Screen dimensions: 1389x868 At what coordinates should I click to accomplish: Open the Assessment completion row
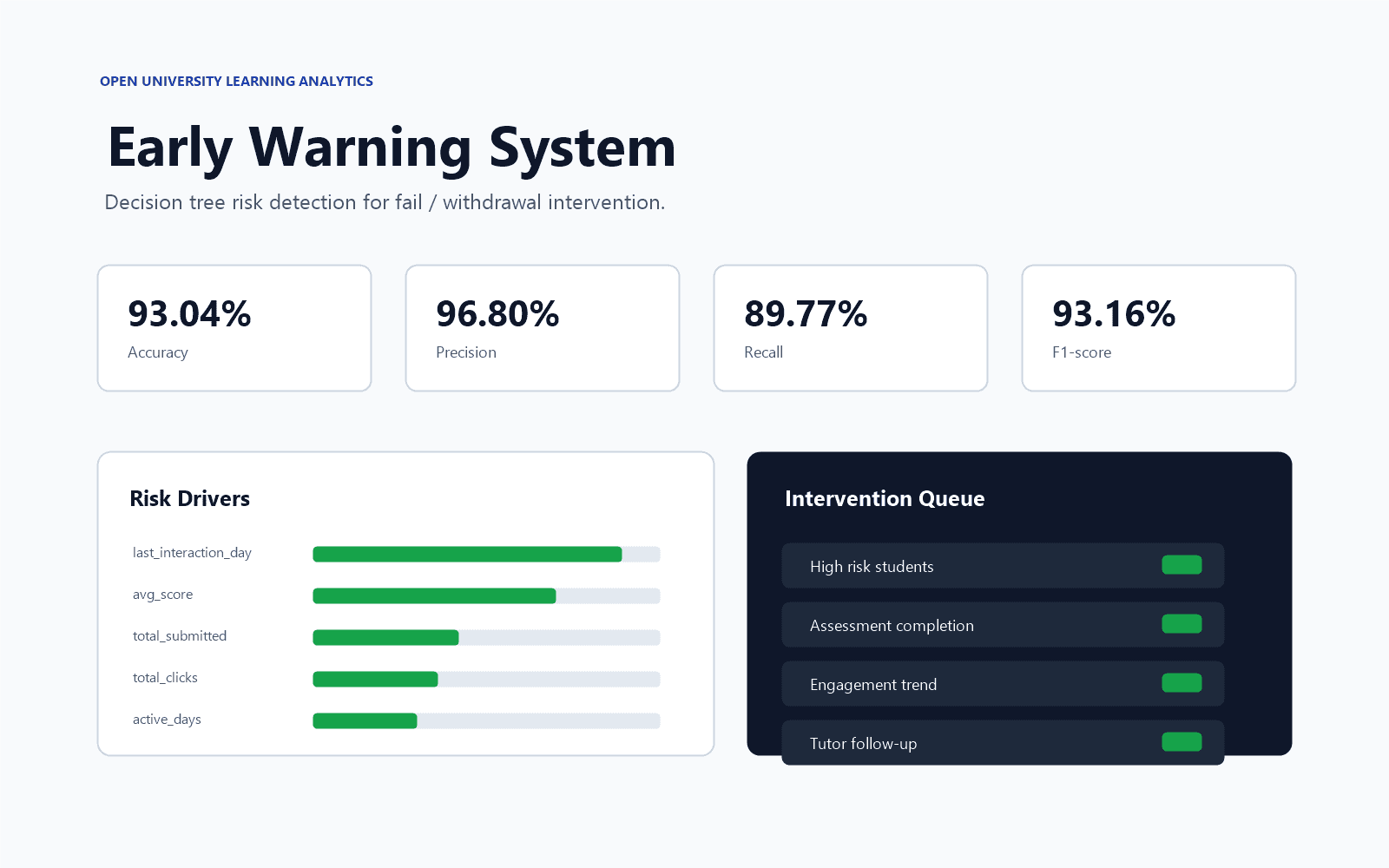tap(1003, 625)
